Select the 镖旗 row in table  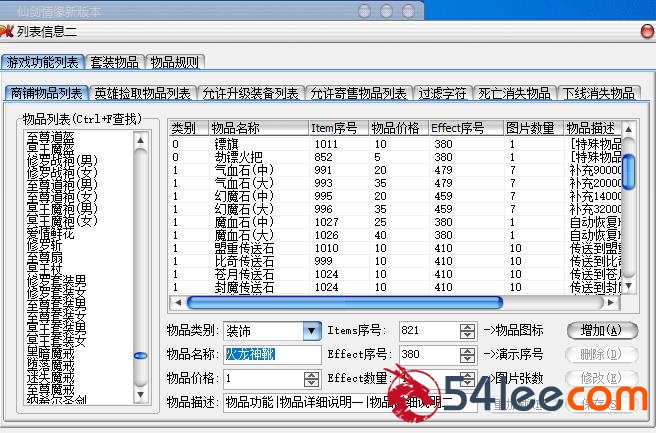[395, 144]
